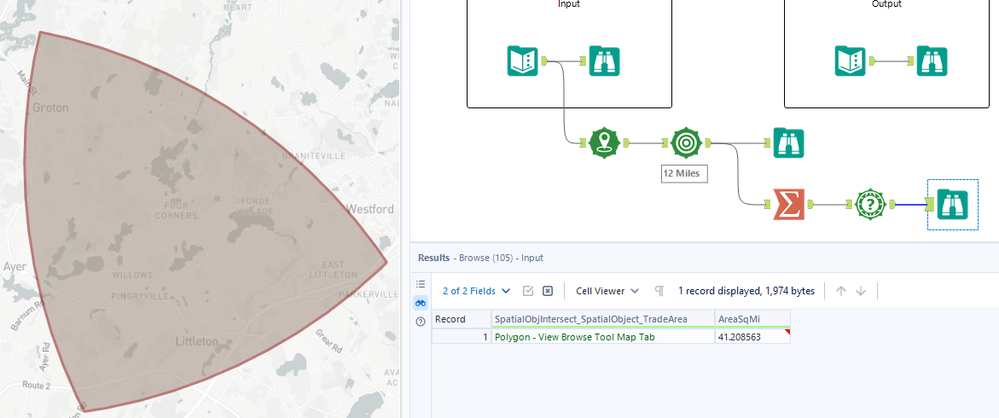This screenshot has height=418, width=999.
Task: Open the results messages list icon
Action: [420, 284]
